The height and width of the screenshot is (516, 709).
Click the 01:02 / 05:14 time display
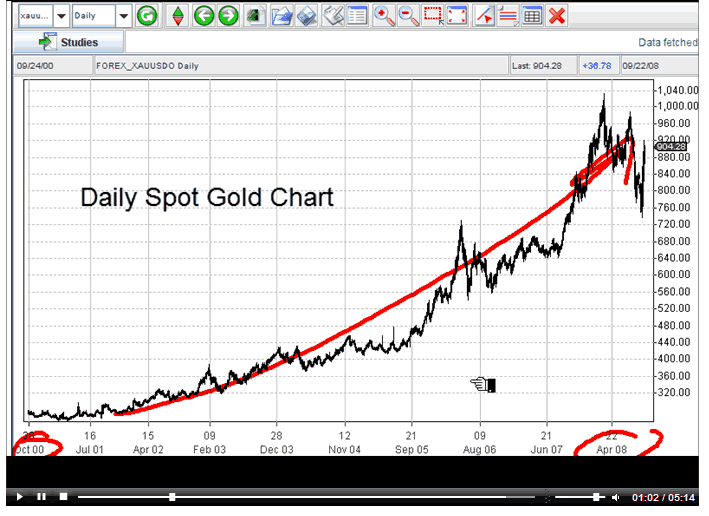coord(663,497)
